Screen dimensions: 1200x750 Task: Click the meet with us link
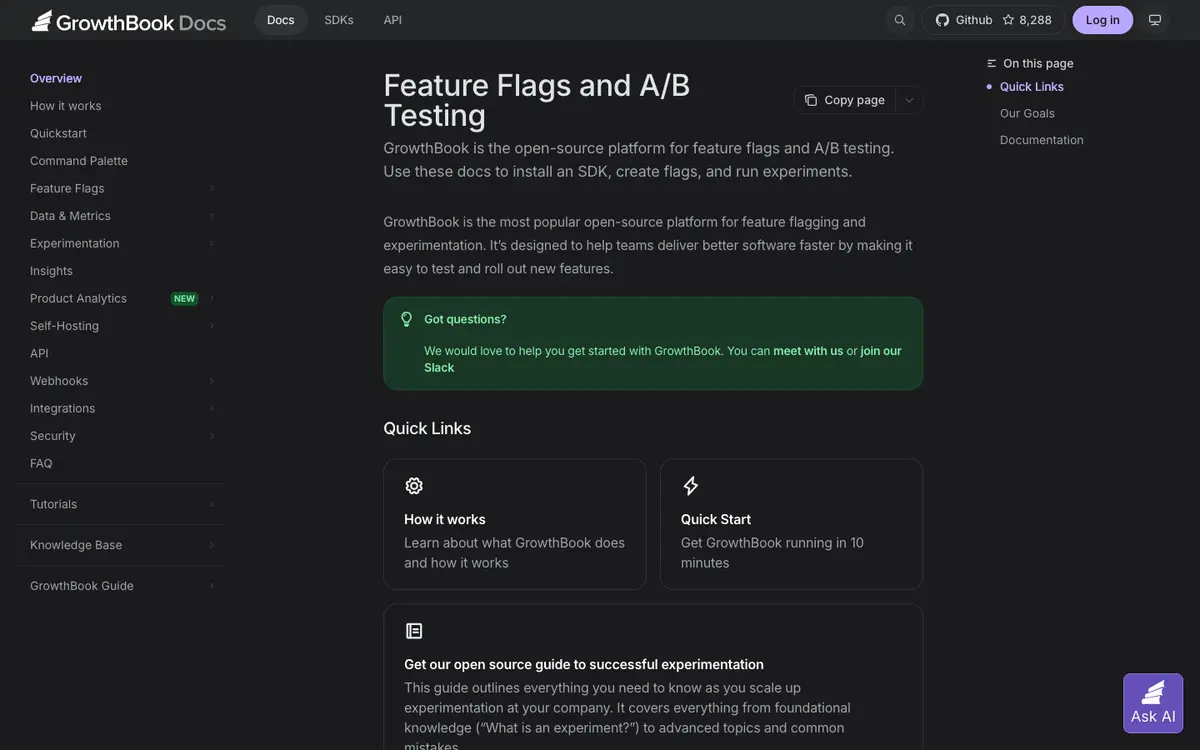point(808,351)
